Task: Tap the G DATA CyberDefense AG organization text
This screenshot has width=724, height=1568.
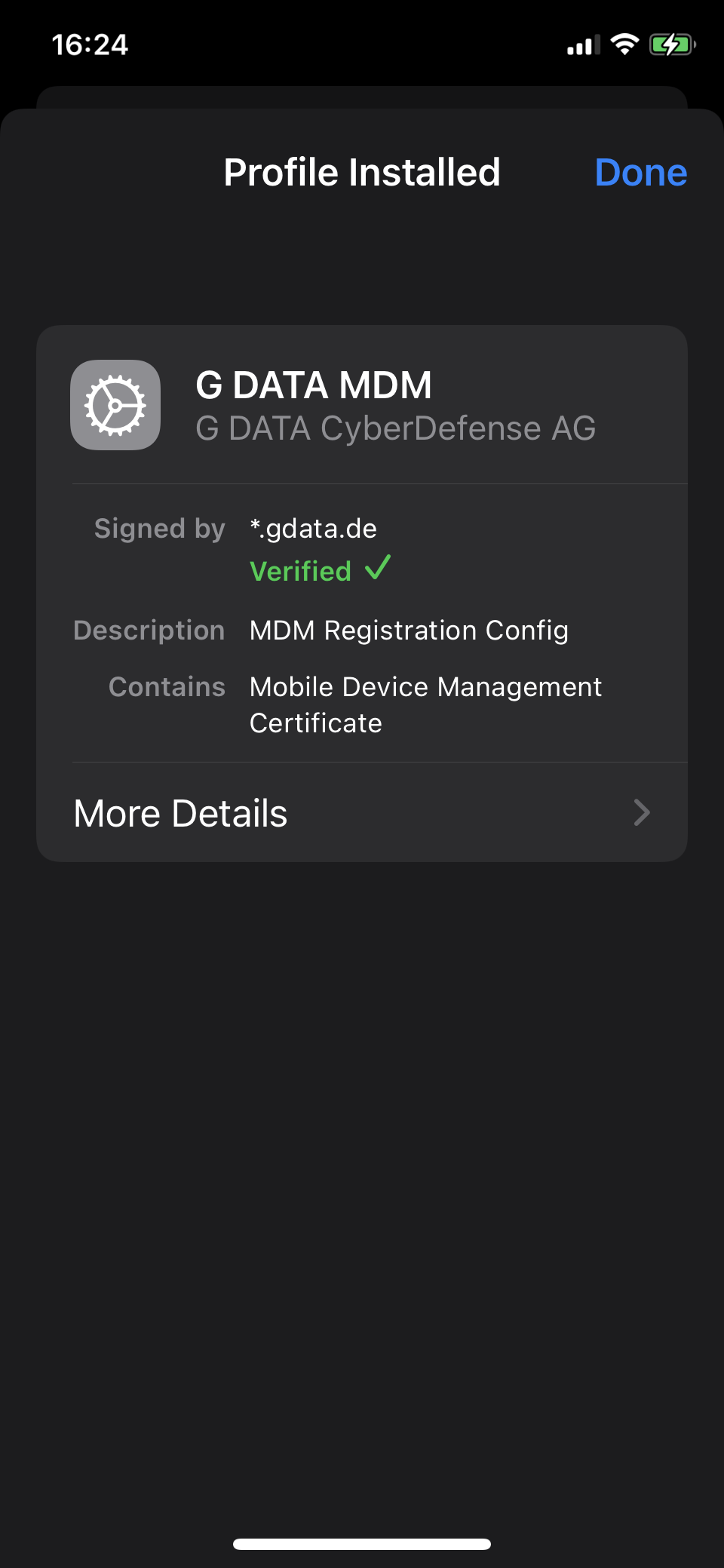Action: click(x=396, y=428)
